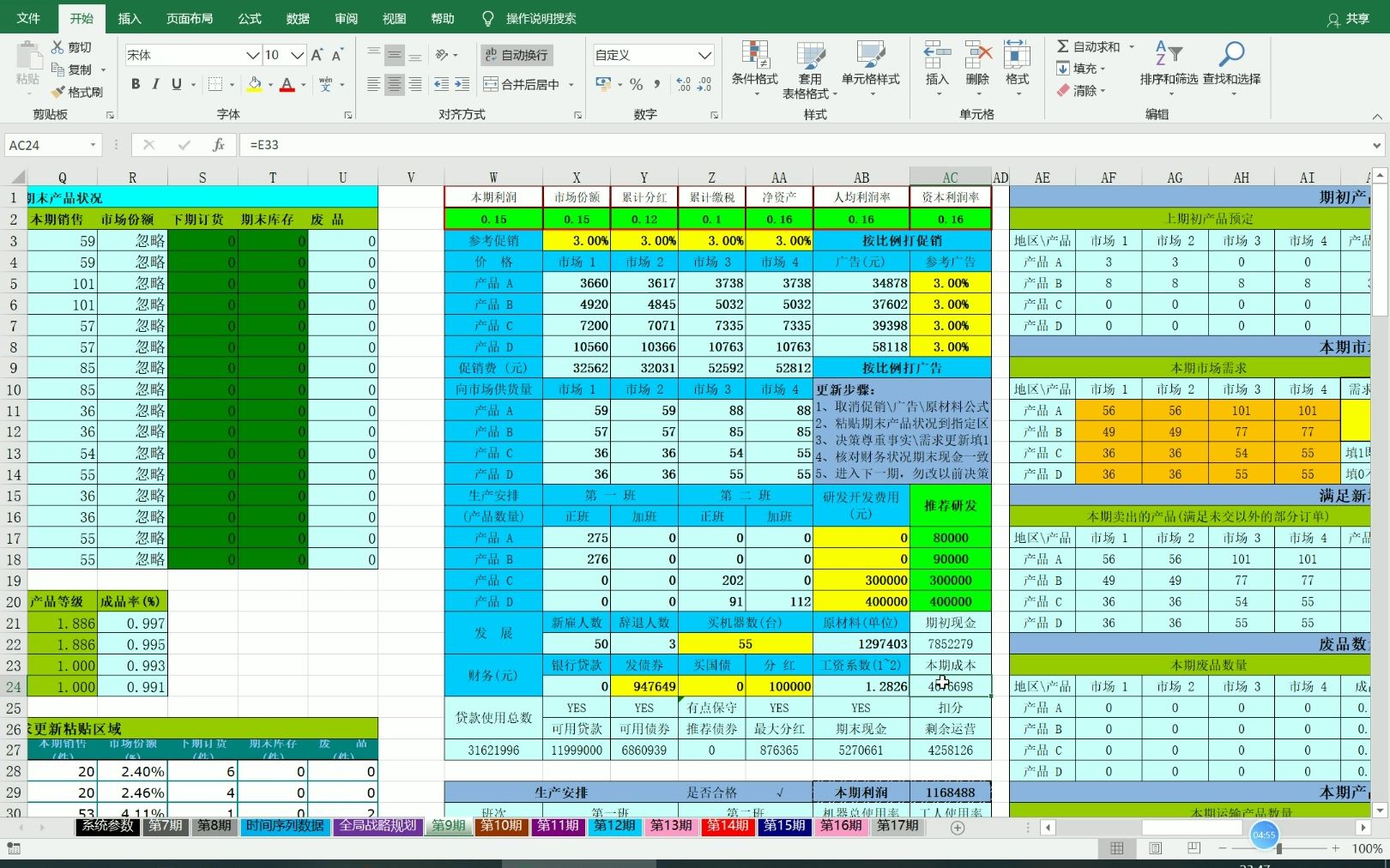Decrease the indent
Screen dimensions: 1390x868
tap(441, 84)
